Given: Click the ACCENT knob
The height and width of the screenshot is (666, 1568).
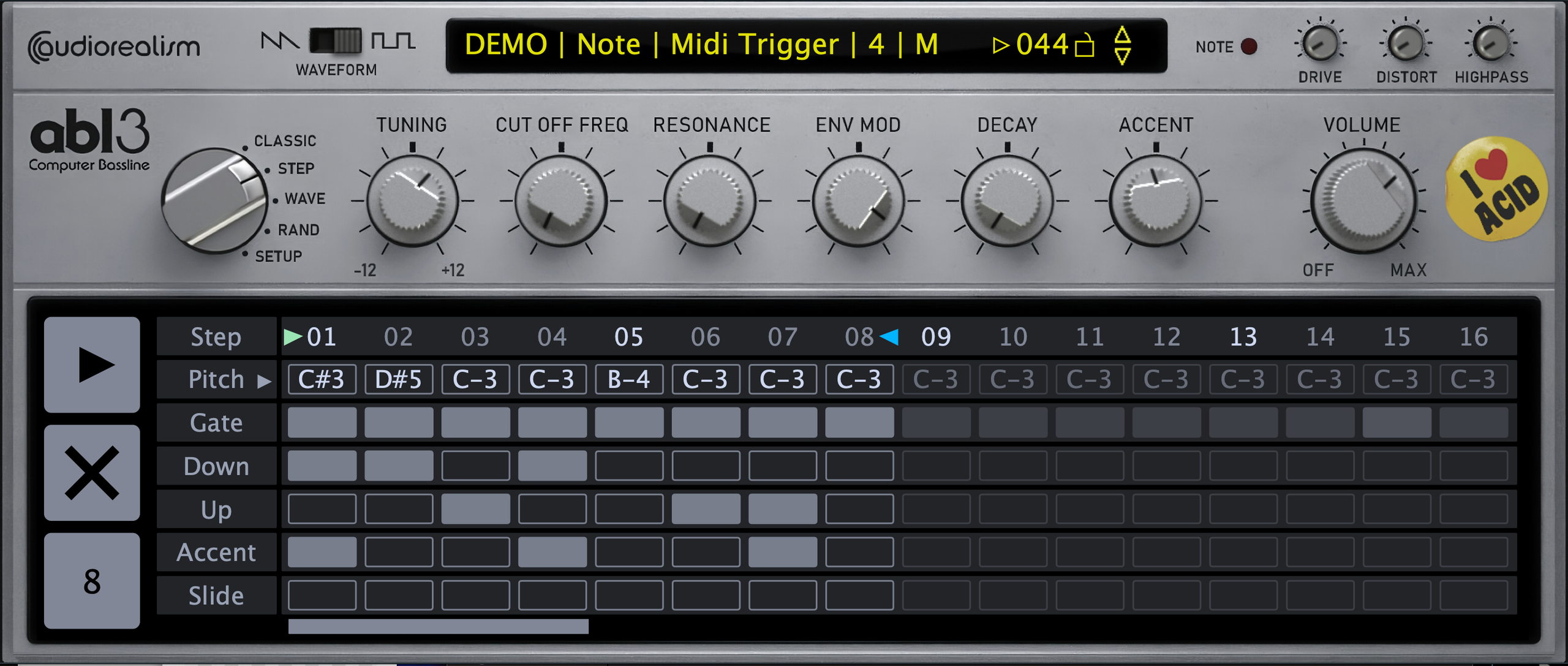Looking at the screenshot, I should (x=1156, y=200).
